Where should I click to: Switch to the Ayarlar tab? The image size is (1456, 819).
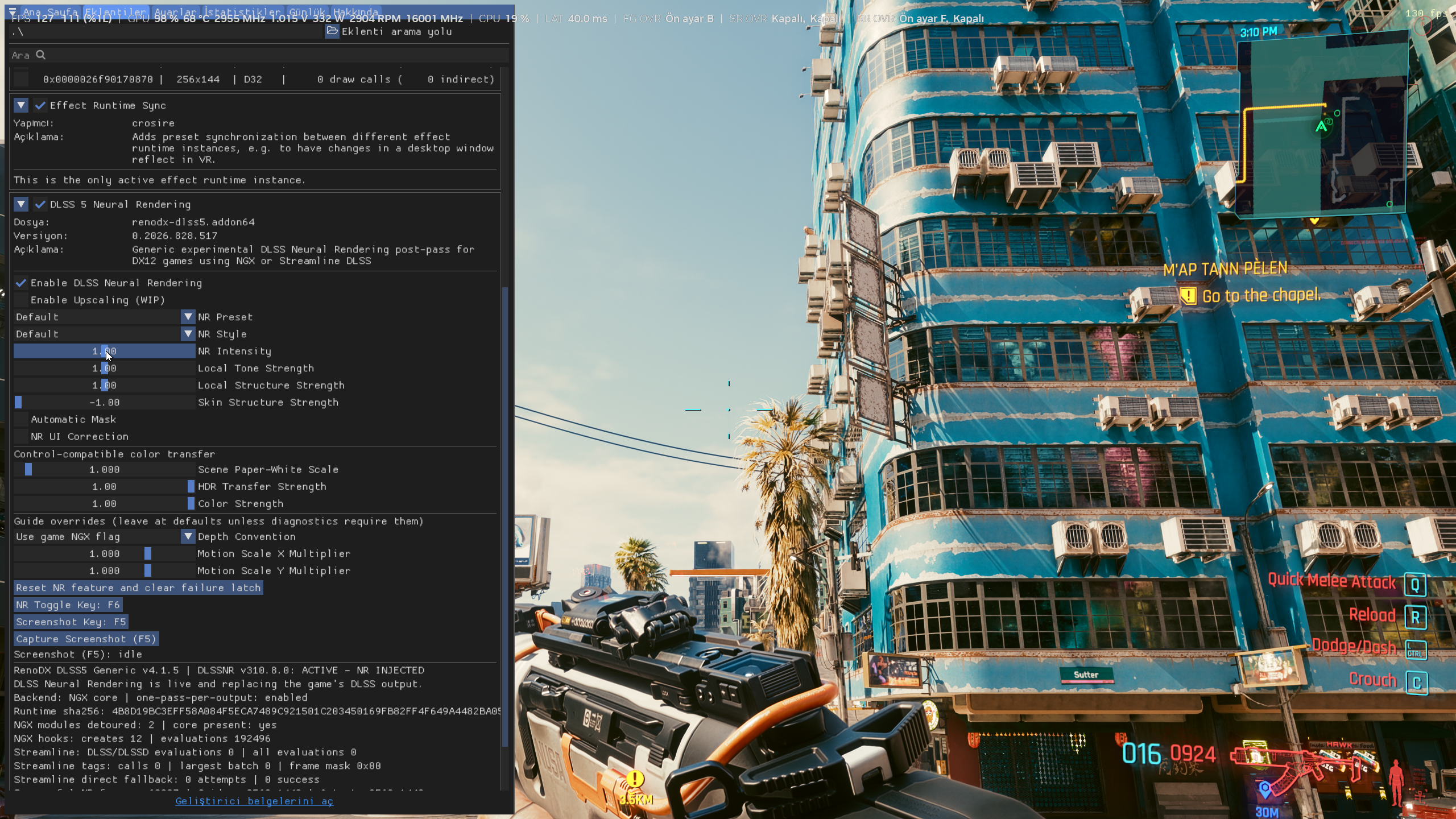tap(175, 11)
